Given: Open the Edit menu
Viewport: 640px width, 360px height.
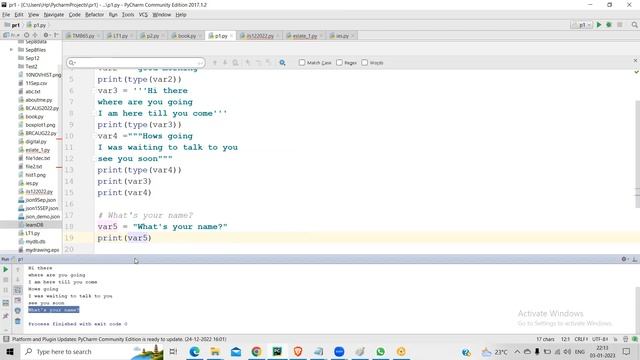Looking at the screenshot, I should 19,15.
